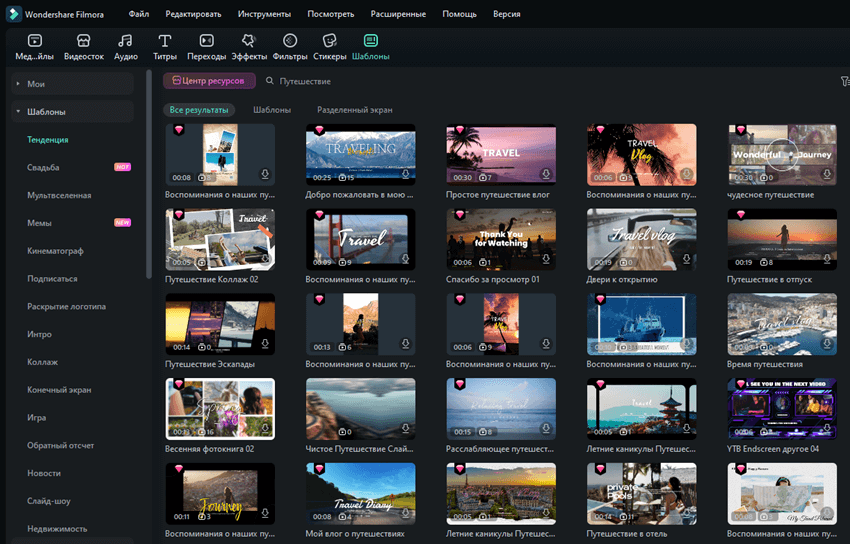The height and width of the screenshot is (544, 850).
Task: Download the Путешествие Коллаж 02 template
Action: coord(265,260)
